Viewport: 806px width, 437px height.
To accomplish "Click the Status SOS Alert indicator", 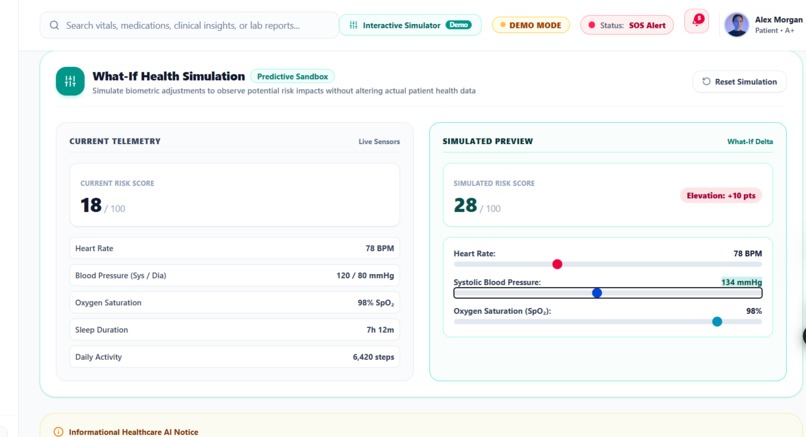I will coord(627,25).
